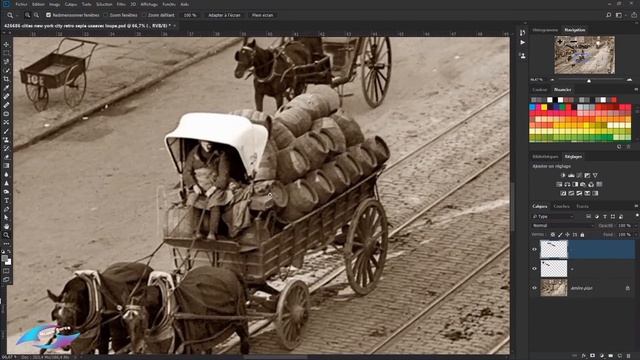The width and height of the screenshot is (640, 360).
Task: Add an Invert adjustment
Action: (563, 193)
